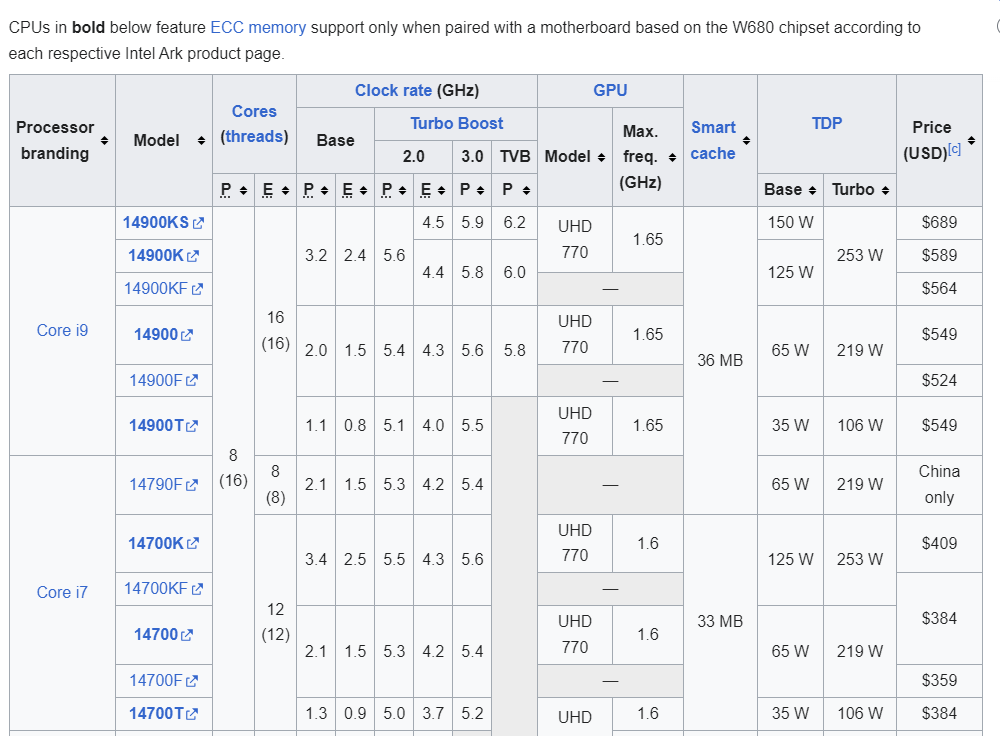Open the 14900 model link
1000x736 pixels.
163,335
